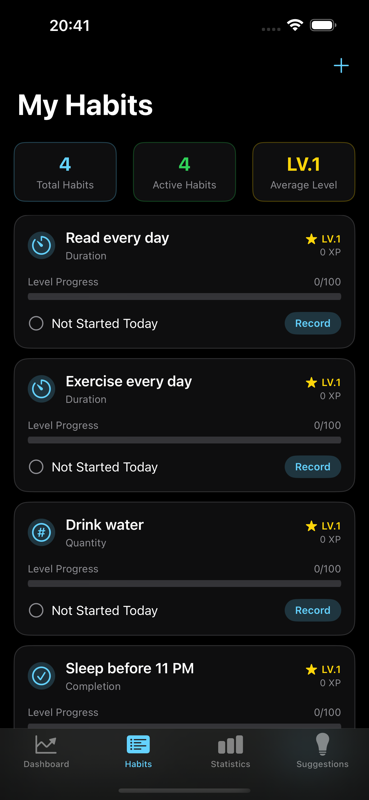Record progress for Read every day
Image resolution: width=369 pixels, height=800 pixels.
313,323
